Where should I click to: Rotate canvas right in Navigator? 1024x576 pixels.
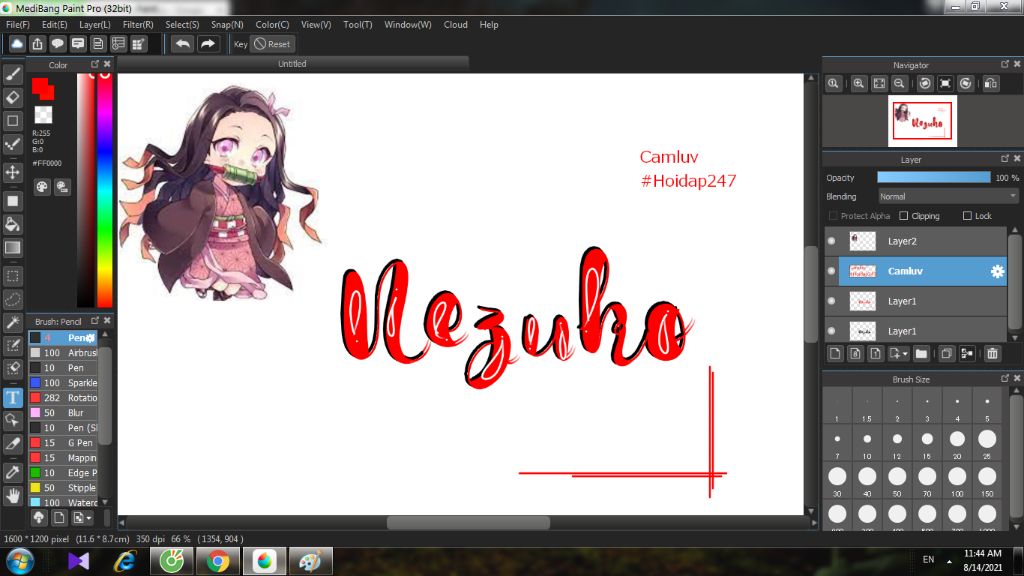tap(965, 84)
